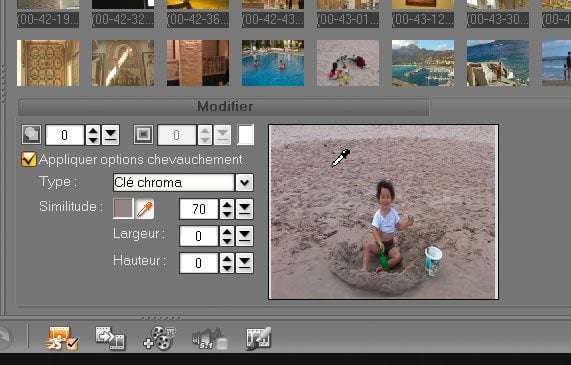571x365 pixels.
Task: Click the Similitude value field showing 70
Action: [199, 209]
